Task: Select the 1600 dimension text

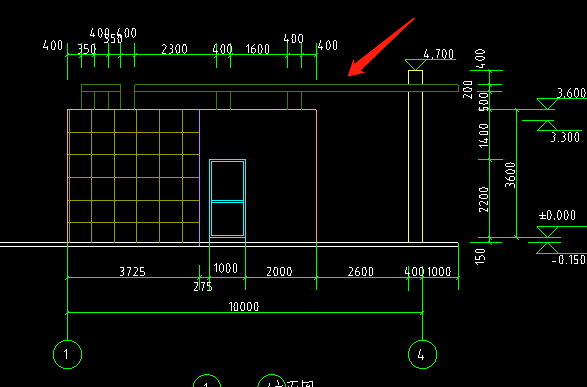Action: coord(258,49)
